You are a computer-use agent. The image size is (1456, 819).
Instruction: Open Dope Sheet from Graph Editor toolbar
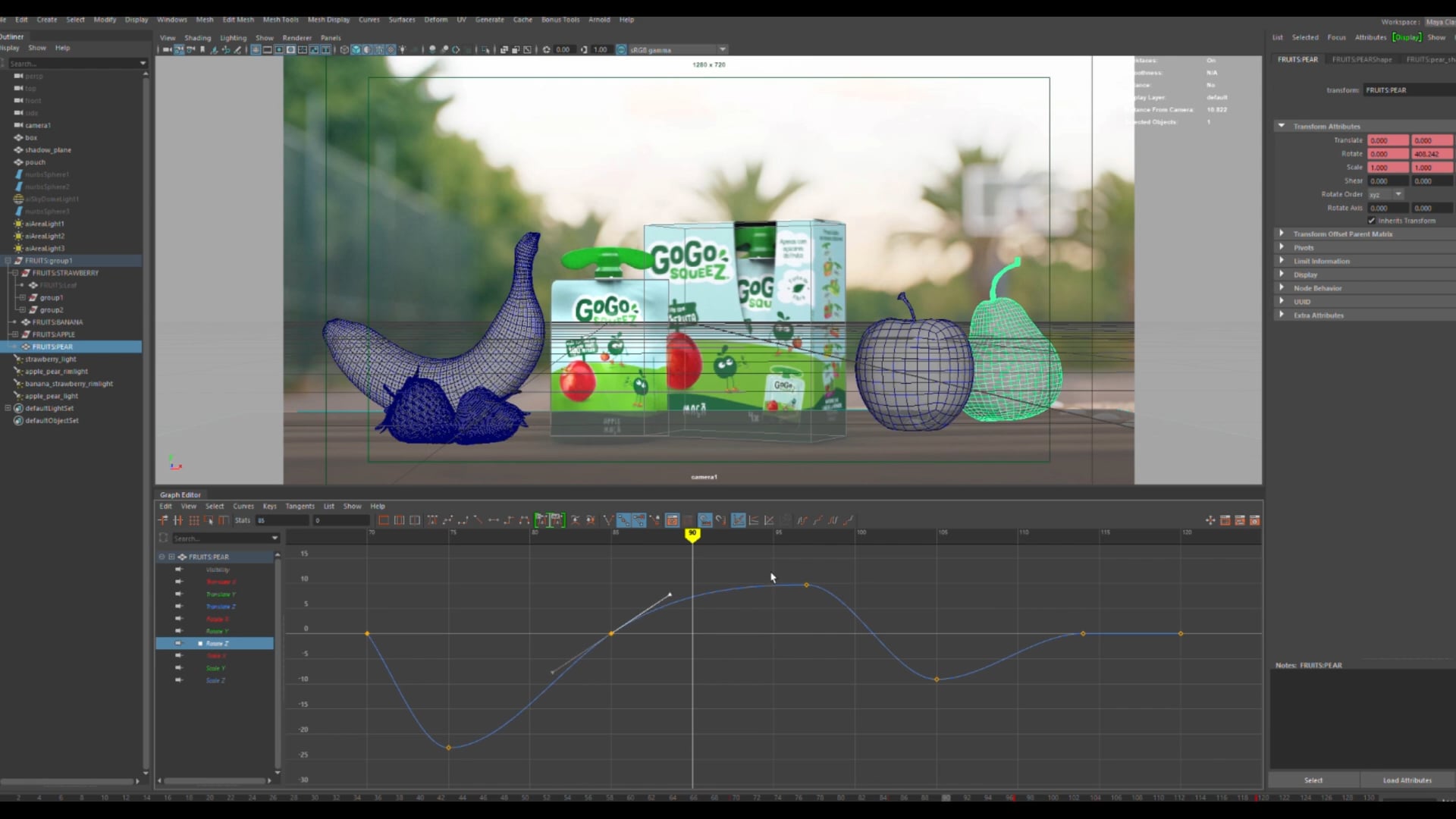(1225, 520)
